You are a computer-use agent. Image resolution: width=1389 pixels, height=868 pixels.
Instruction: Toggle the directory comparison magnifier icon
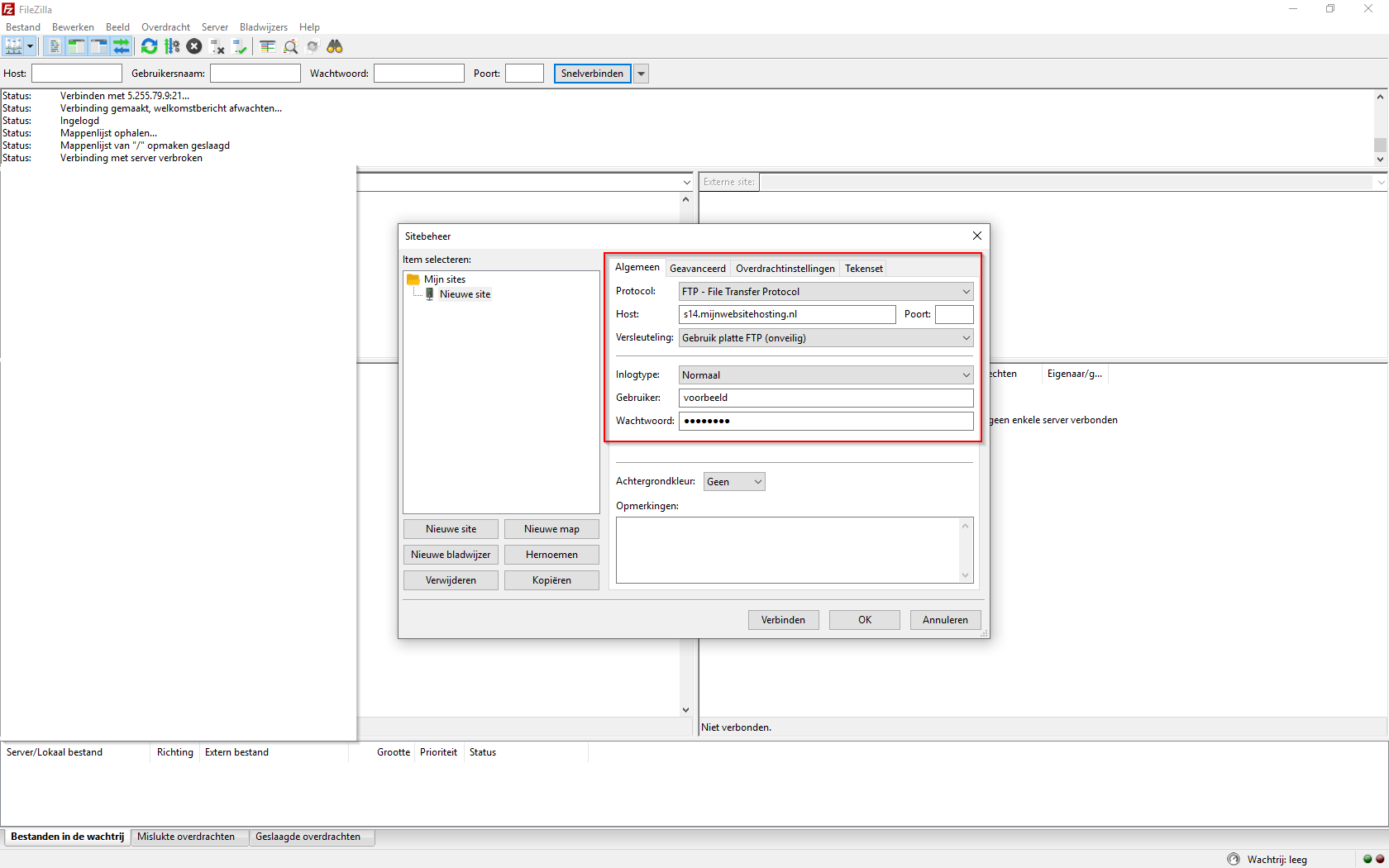pyautogui.click(x=290, y=46)
